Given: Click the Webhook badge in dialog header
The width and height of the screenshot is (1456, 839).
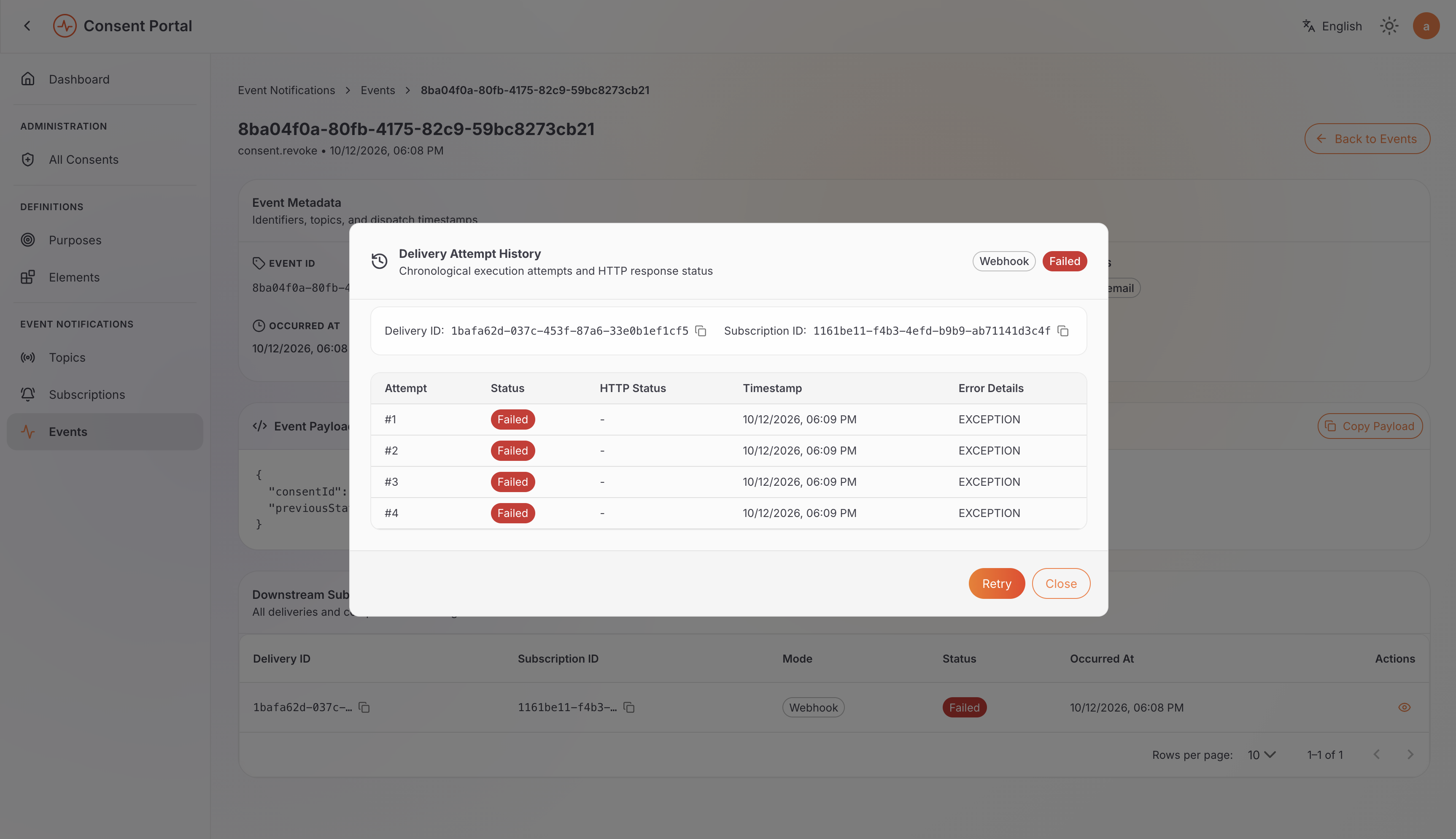Looking at the screenshot, I should 1004,261.
